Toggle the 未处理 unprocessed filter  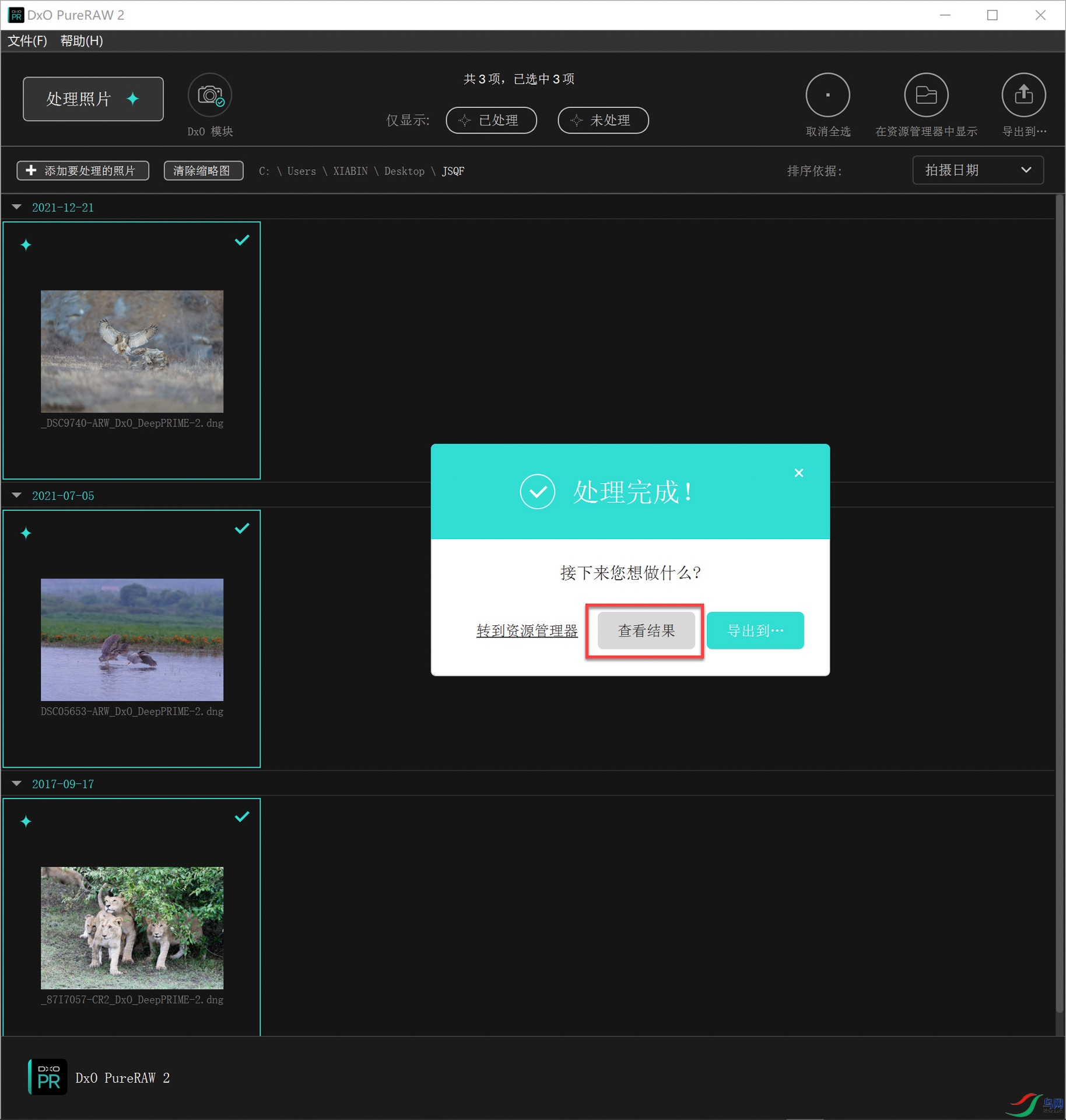(x=602, y=121)
